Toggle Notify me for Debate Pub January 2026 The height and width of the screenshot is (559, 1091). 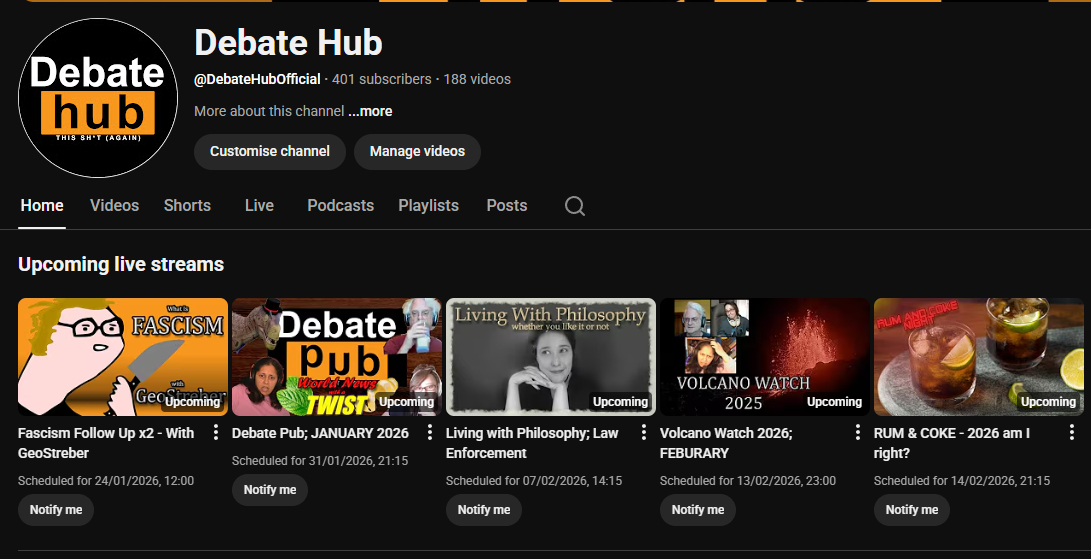coord(270,490)
